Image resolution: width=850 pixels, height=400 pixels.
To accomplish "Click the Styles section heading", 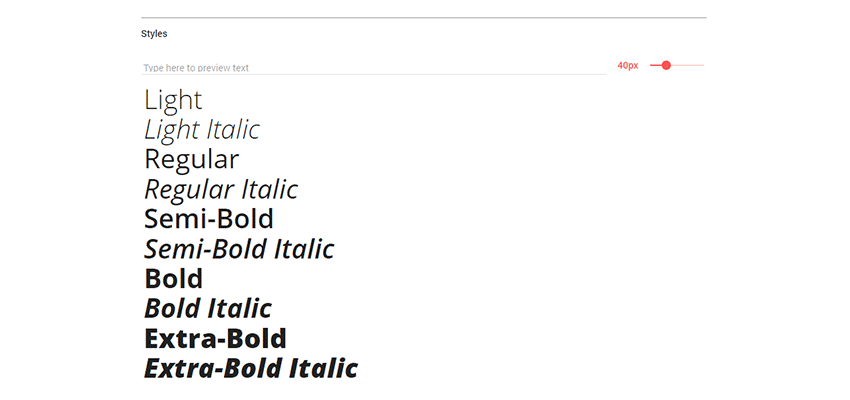I will pos(154,33).
